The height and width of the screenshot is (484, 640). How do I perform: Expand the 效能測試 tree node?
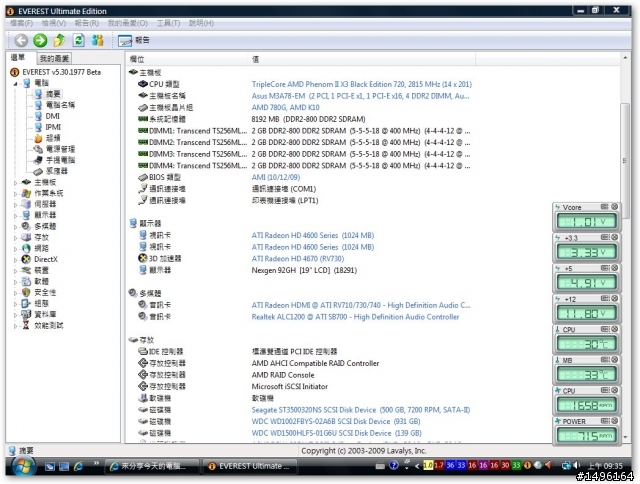(16, 326)
